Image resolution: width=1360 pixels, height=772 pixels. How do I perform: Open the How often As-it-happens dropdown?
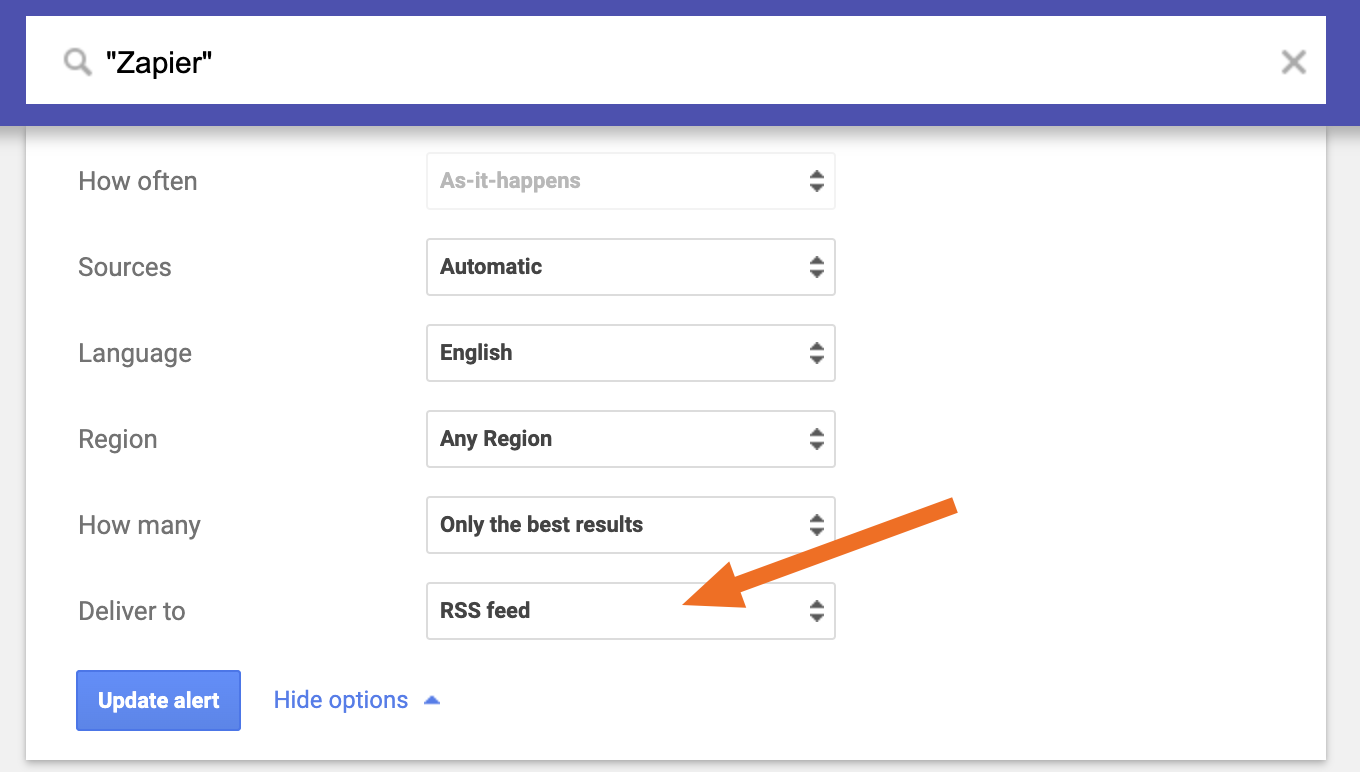click(x=631, y=181)
